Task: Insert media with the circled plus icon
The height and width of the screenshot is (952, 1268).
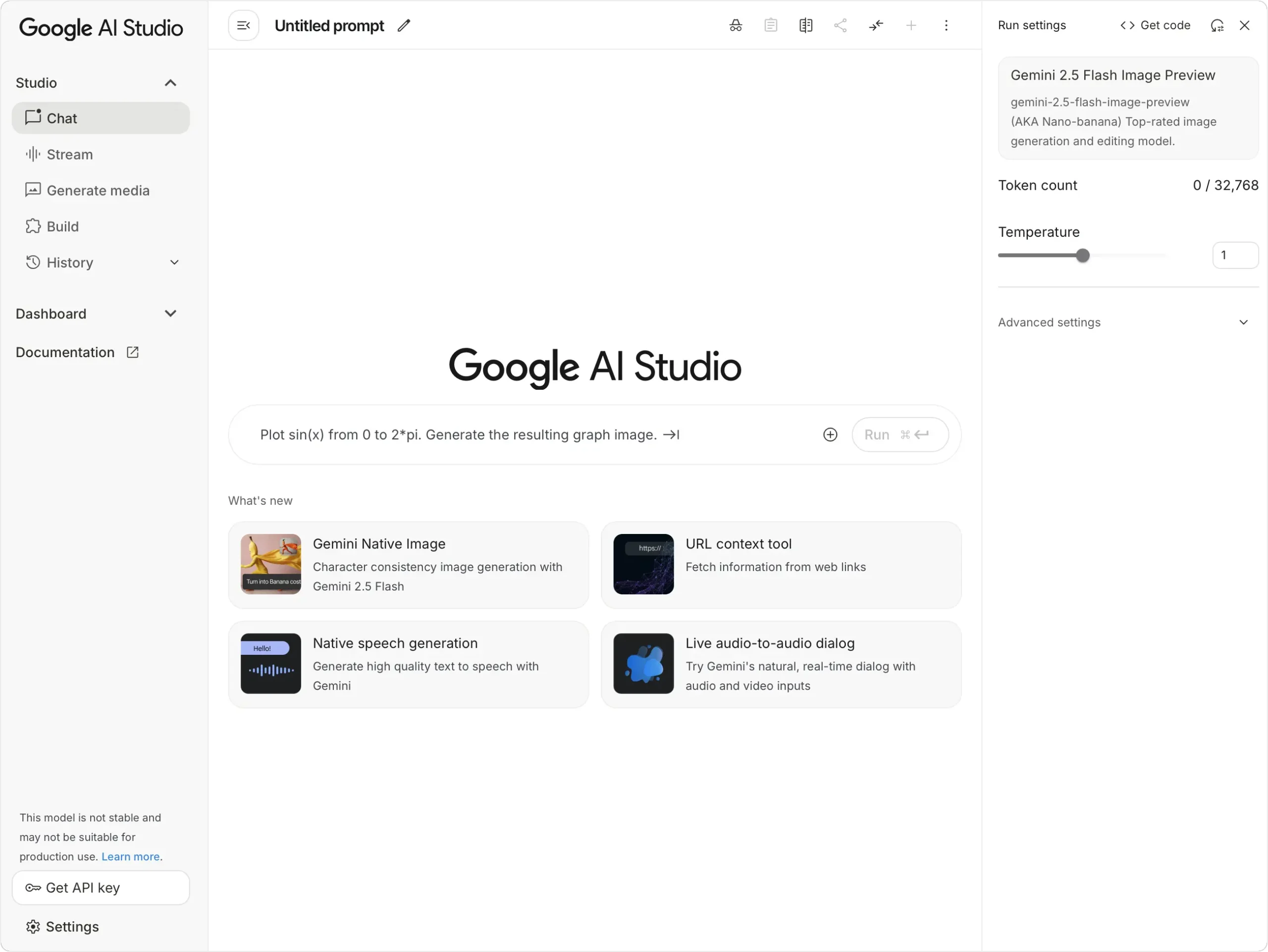Action: click(x=830, y=435)
